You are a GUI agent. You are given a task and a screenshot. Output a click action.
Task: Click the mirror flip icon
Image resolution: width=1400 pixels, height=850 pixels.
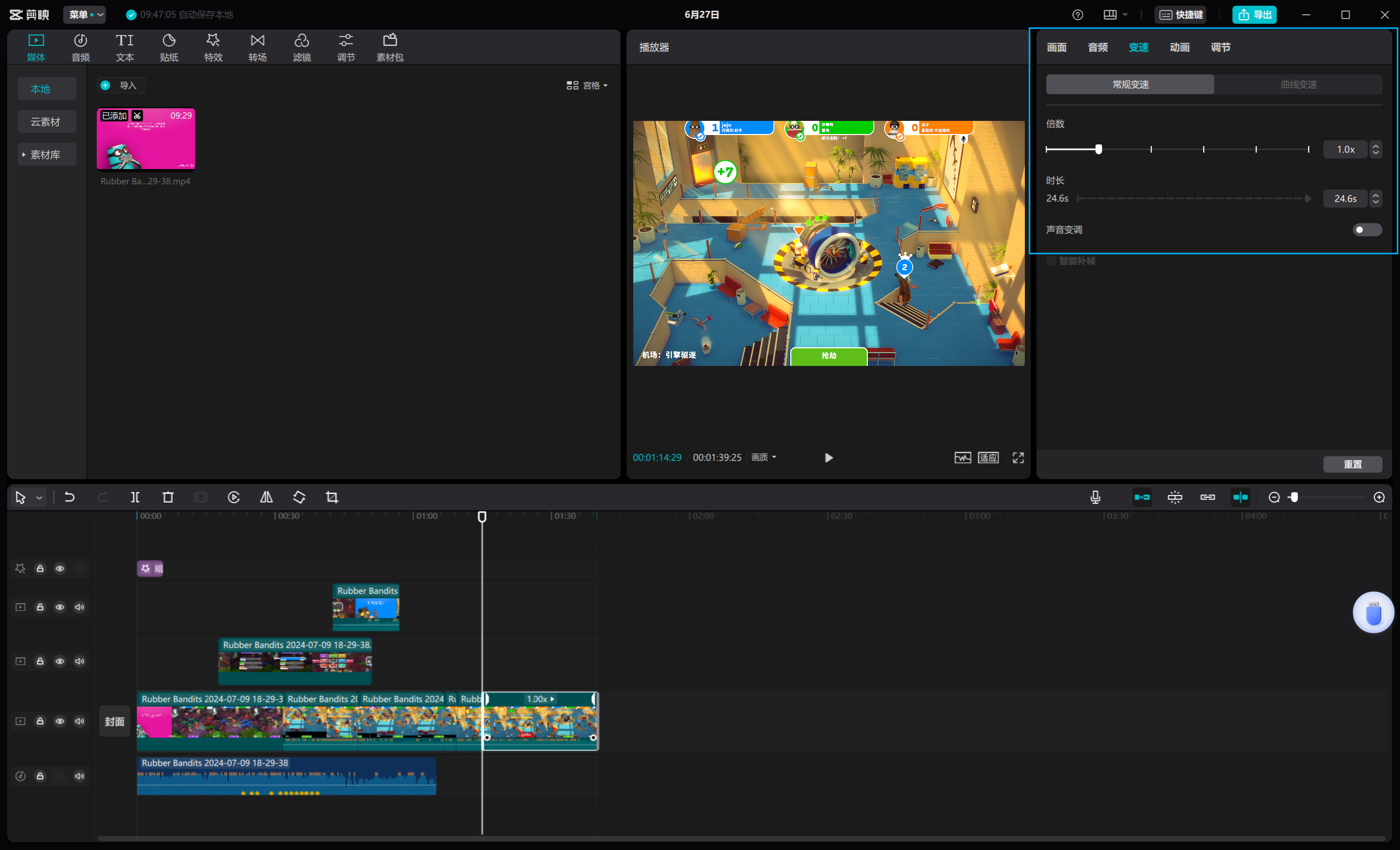click(266, 497)
